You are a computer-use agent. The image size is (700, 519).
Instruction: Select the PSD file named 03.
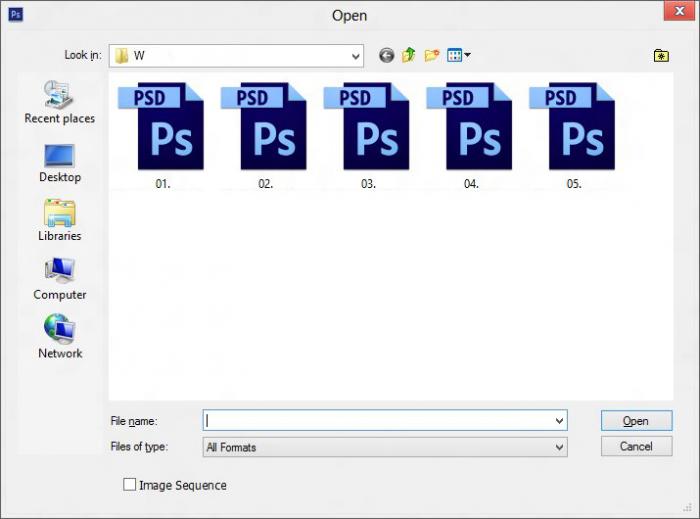pos(367,136)
